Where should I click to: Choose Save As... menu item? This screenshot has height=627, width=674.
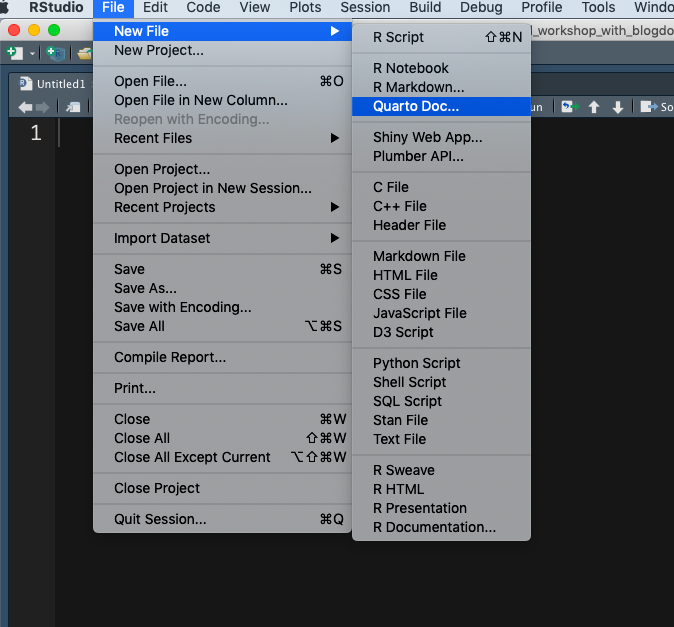coord(223,288)
